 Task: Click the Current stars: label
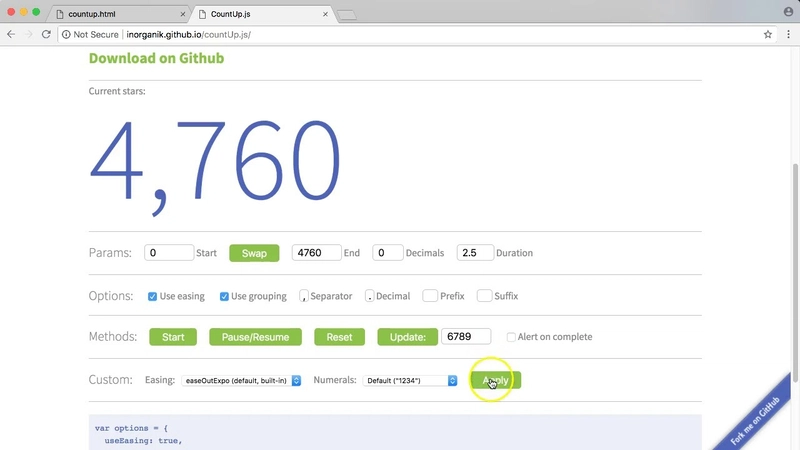(x=117, y=91)
